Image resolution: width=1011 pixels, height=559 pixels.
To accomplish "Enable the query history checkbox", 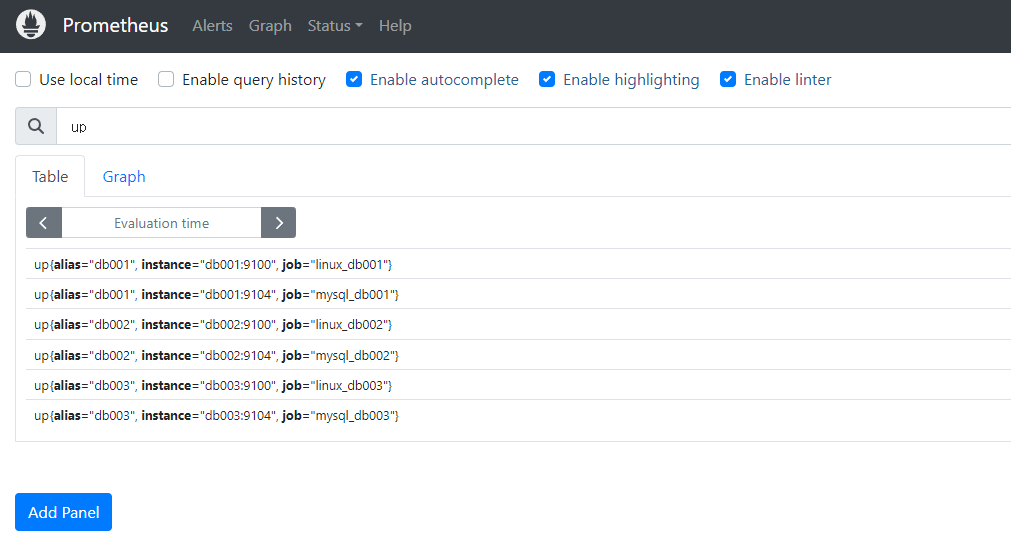I will (166, 79).
